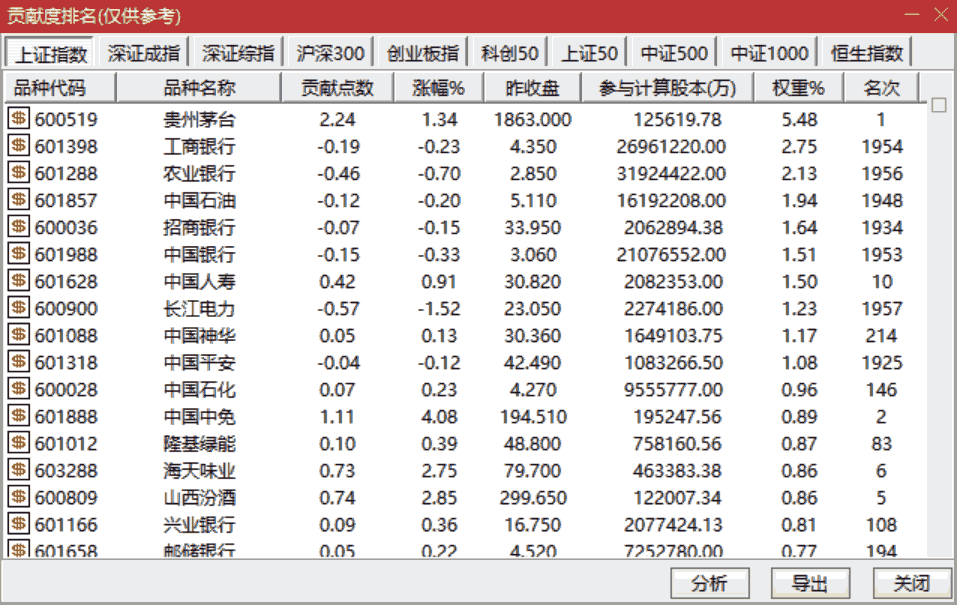Click the stock icon beside 601088
Image resolution: width=957 pixels, height=605 pixels.
18,335
